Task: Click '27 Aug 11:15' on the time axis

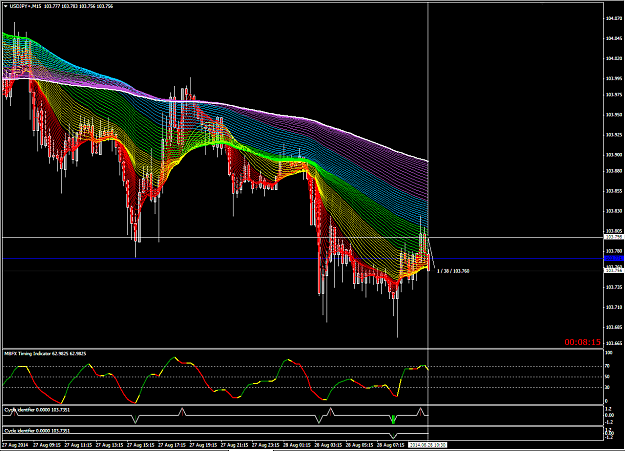Action: click(x=78, y=445)
